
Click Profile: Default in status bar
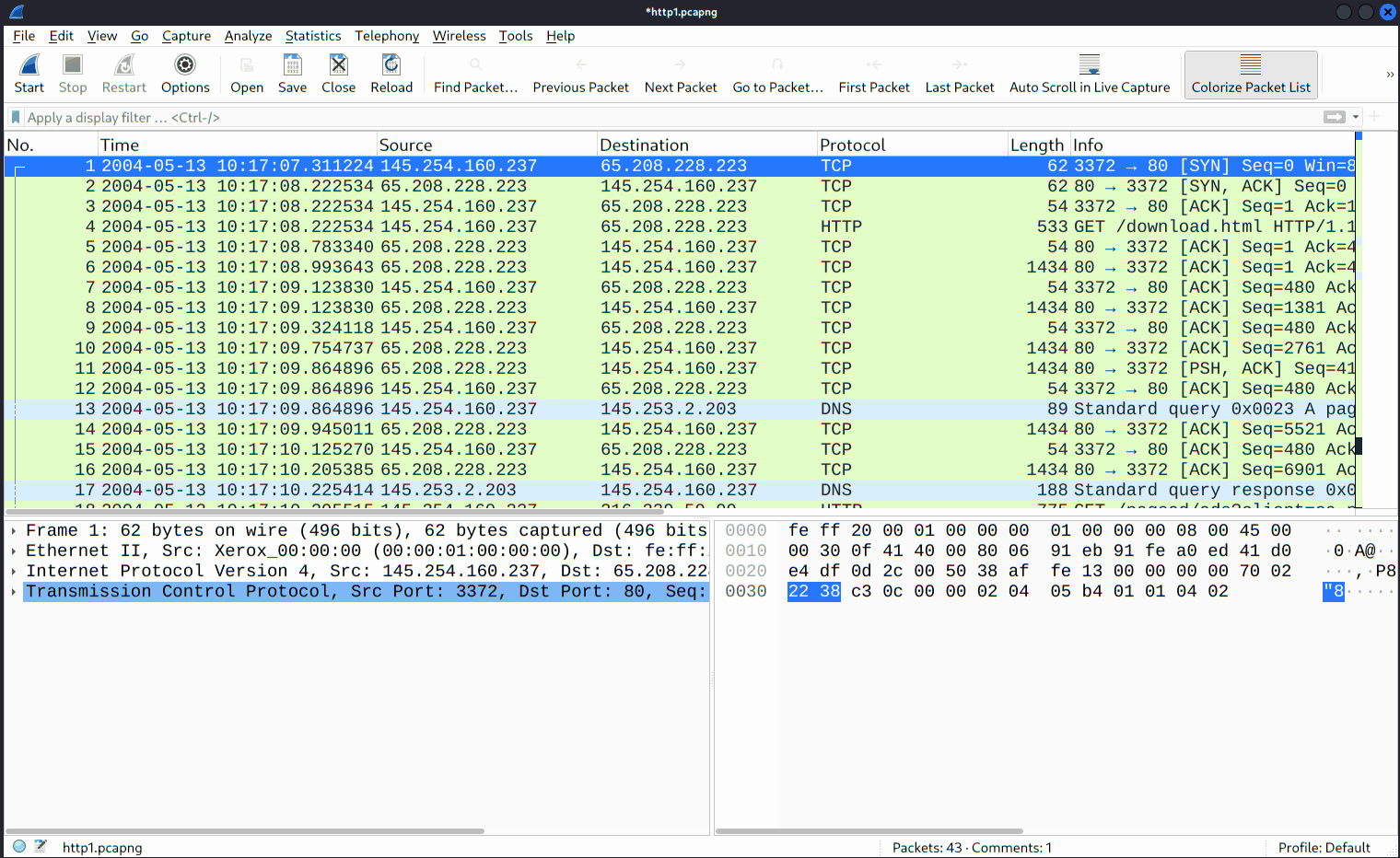click(x=1324, y=847)
